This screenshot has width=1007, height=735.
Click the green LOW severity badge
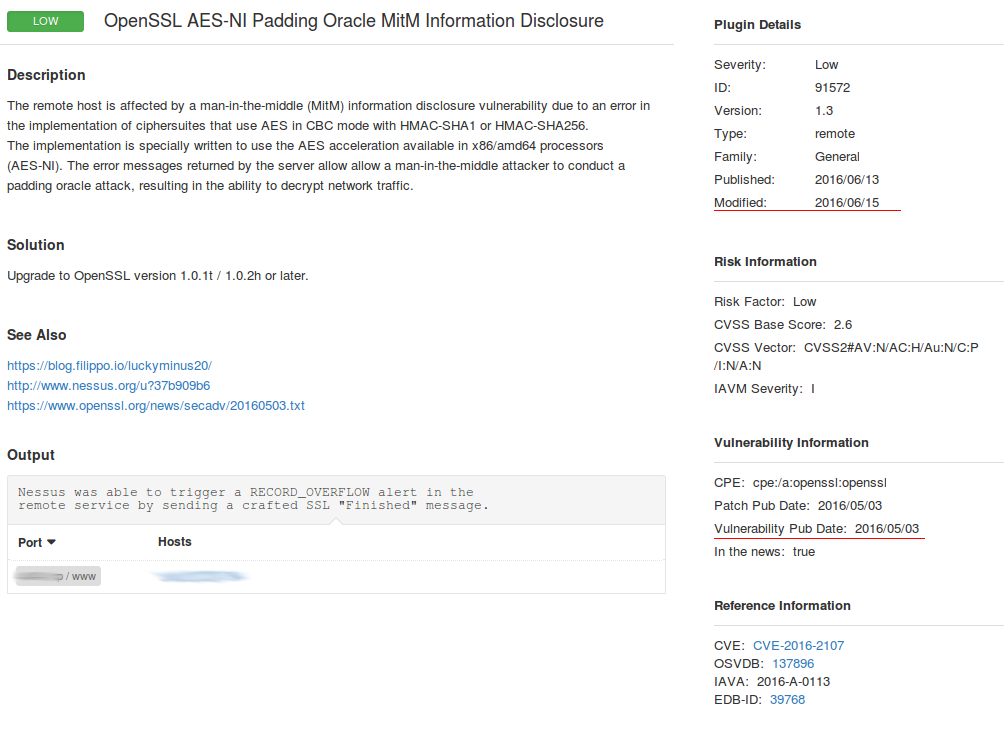pos(45,21)
